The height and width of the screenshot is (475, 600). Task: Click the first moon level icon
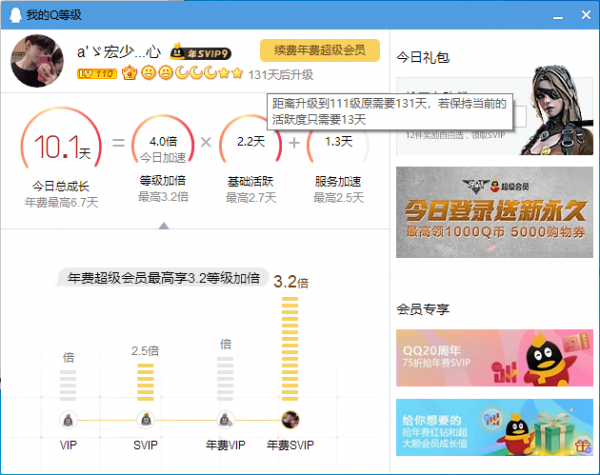point(183,73)
